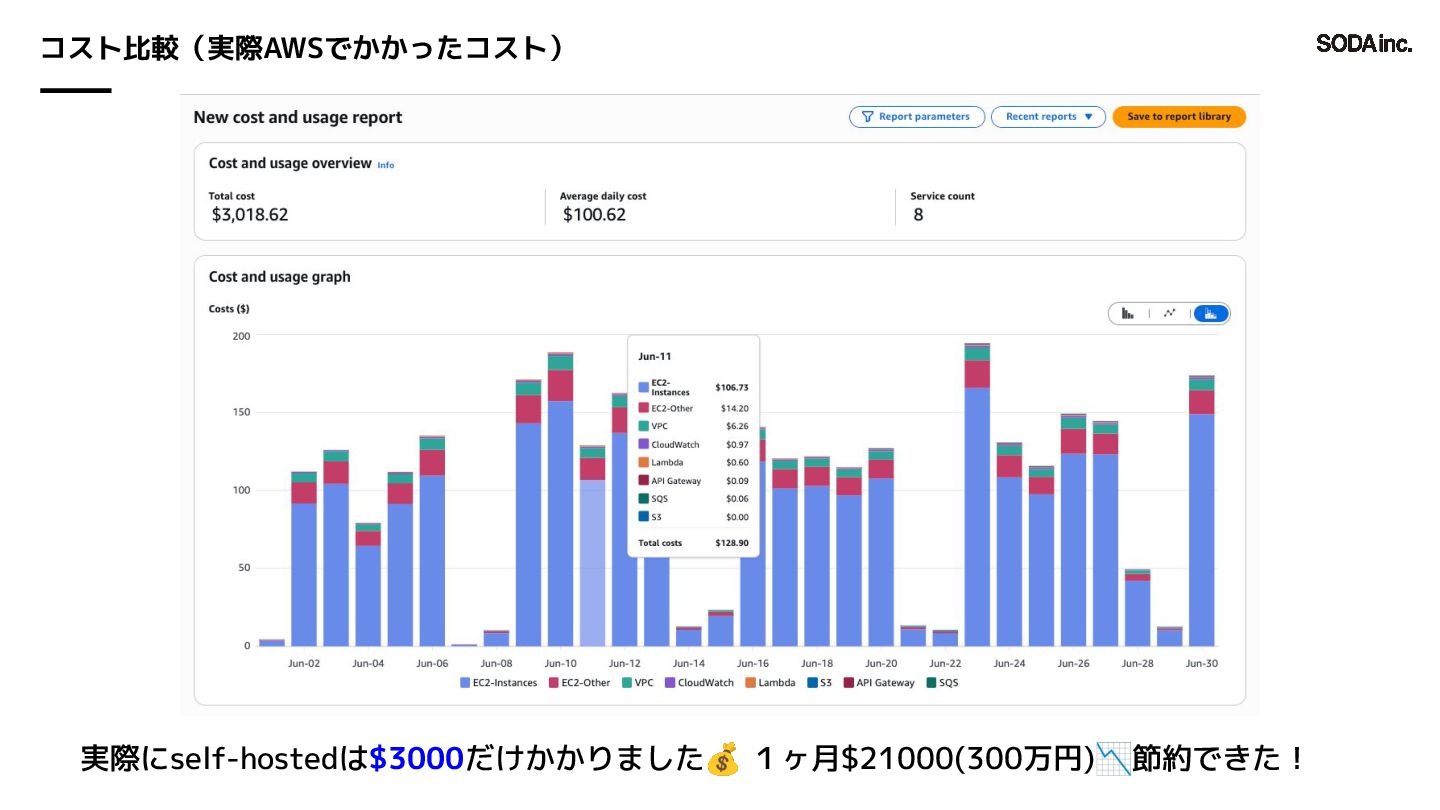Click the Lambda legend entry
1440x810 pixels.
(x=770, y=683)
